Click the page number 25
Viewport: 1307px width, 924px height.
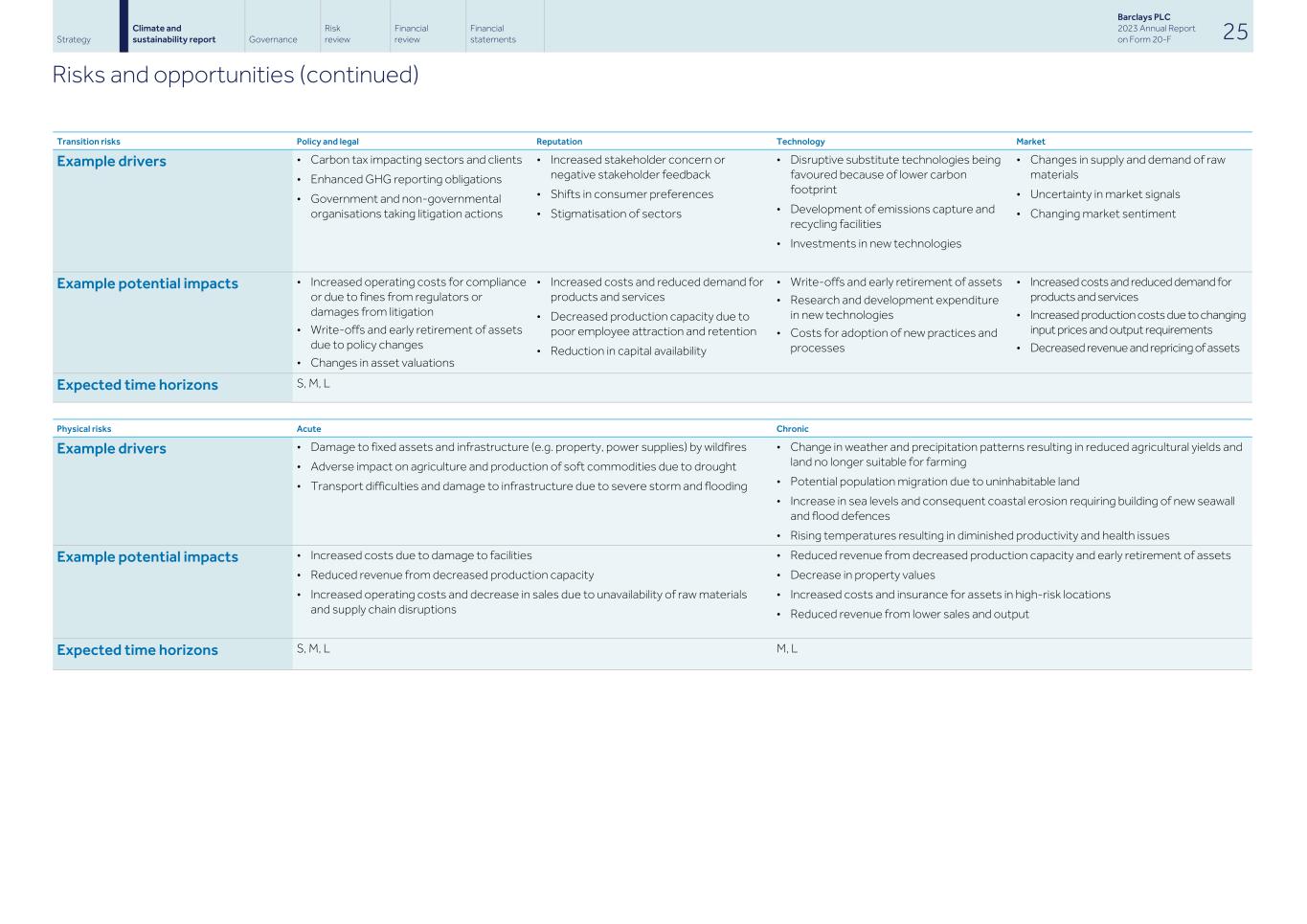pos(1235,32)
